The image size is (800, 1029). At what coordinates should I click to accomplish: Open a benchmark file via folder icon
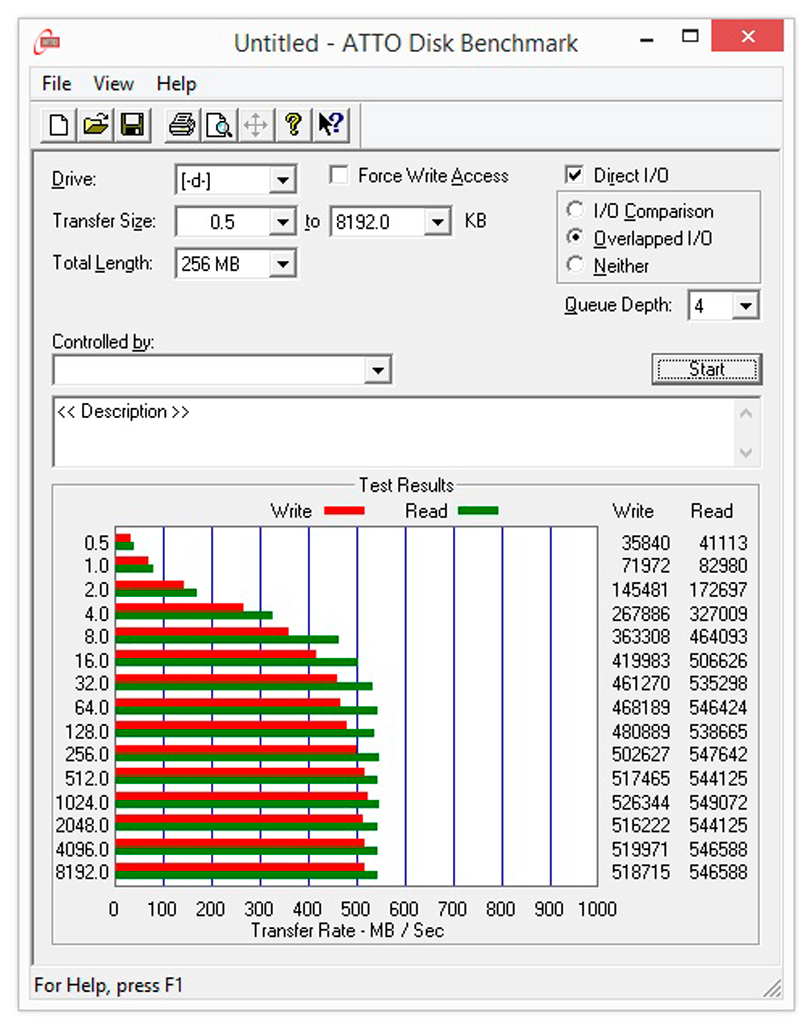95,125
